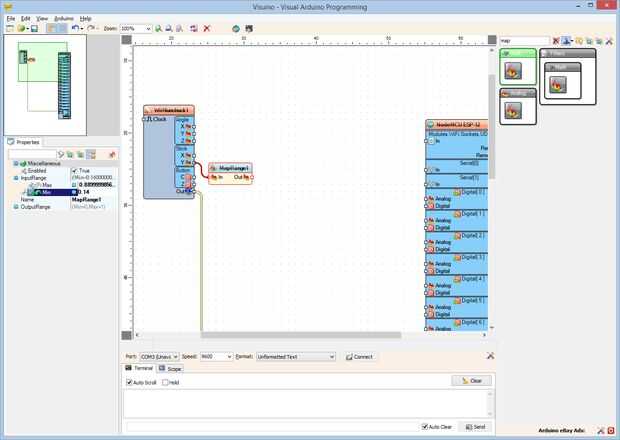
Task: Click the collapse-all green icon in Properties toolbar
Action: coord(80,155)
